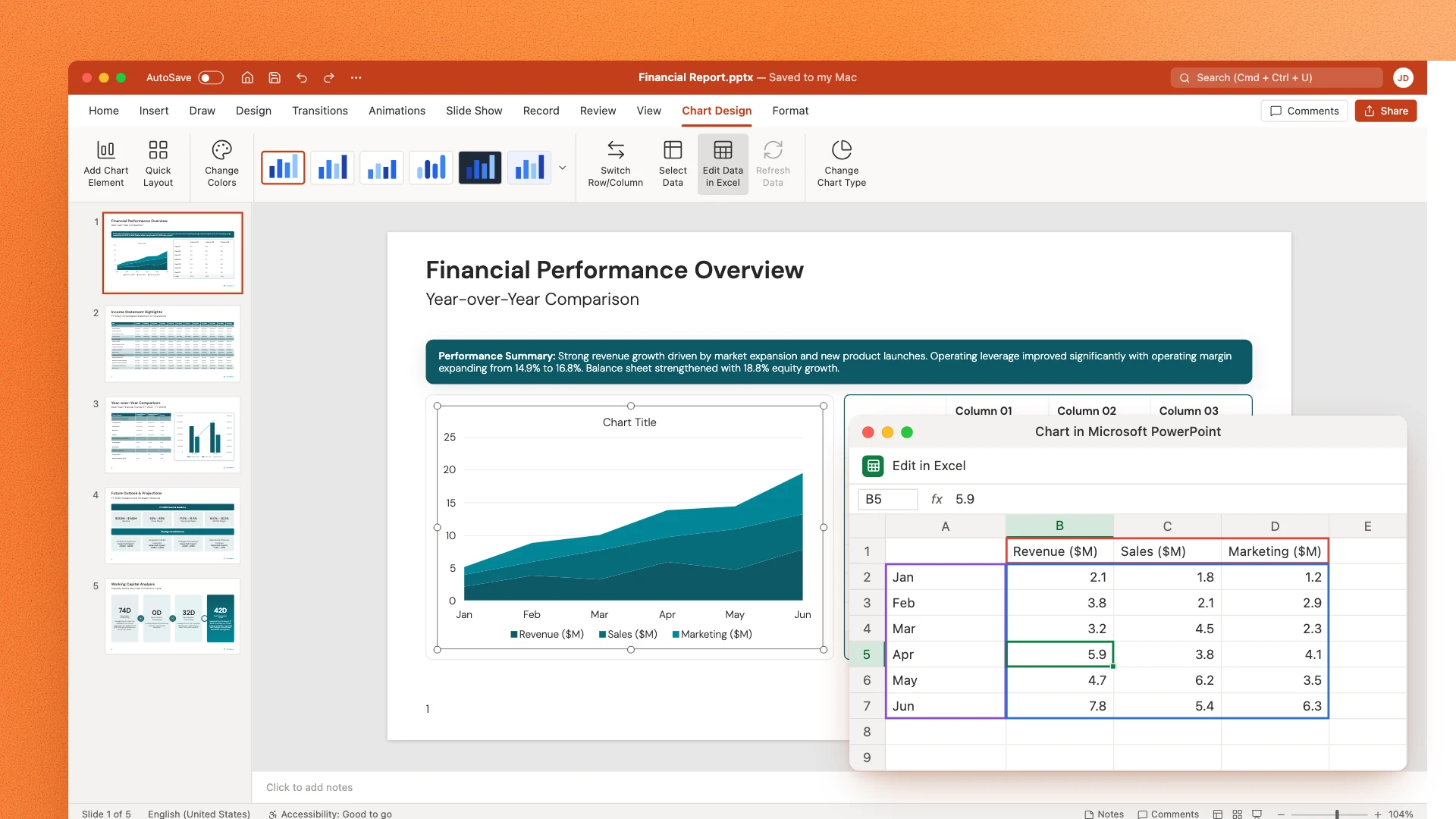Click the Home icon in title bar
1456x819 pixels.
(x=247, y=77)
